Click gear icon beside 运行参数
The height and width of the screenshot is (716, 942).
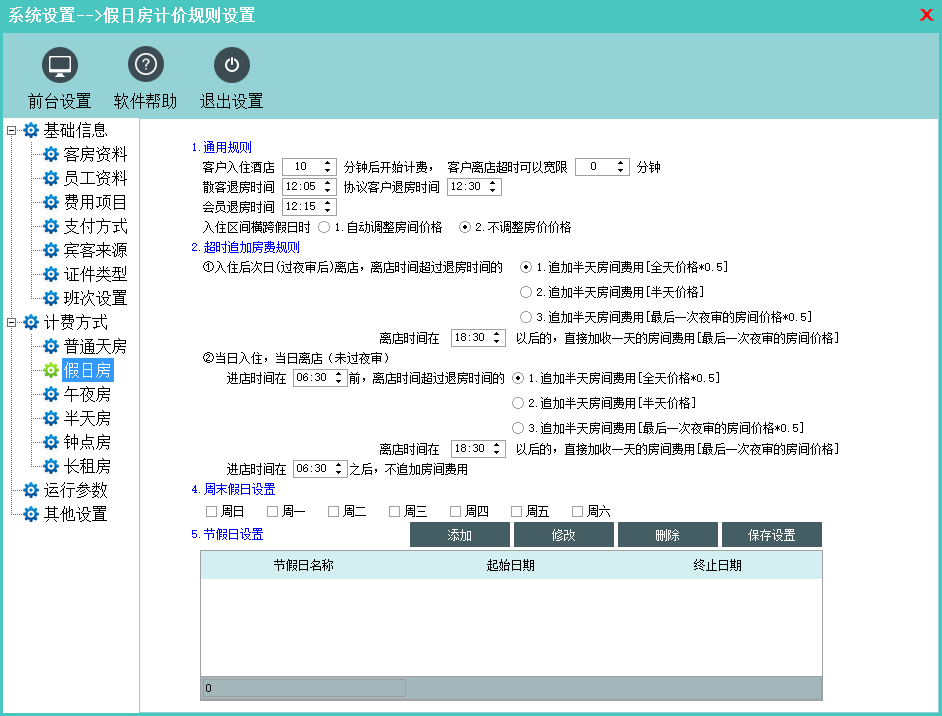(31, 491)
